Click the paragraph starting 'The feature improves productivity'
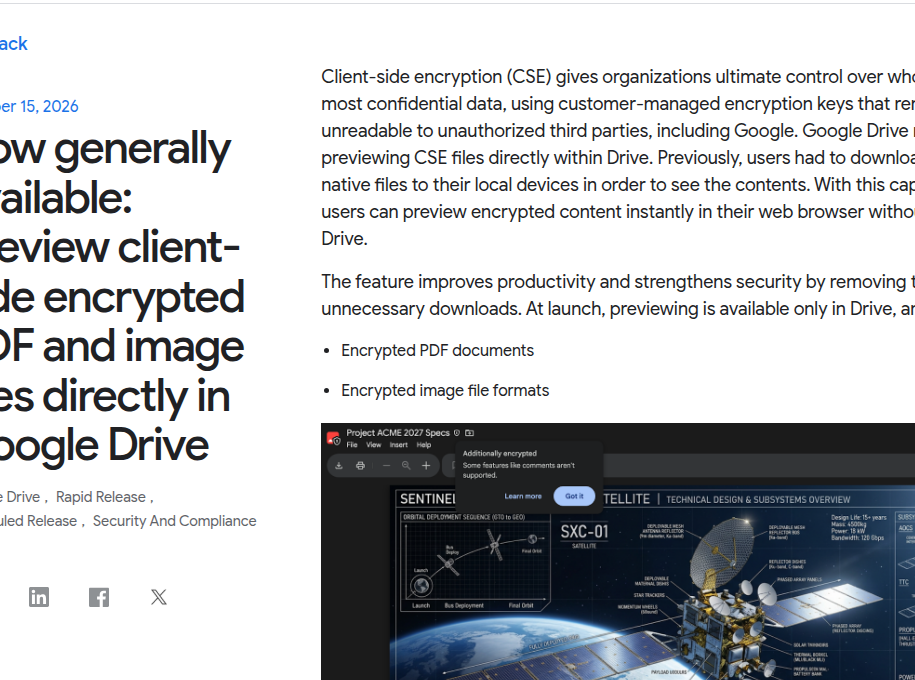This screenshot has width=915, height=680. (618, 295)
